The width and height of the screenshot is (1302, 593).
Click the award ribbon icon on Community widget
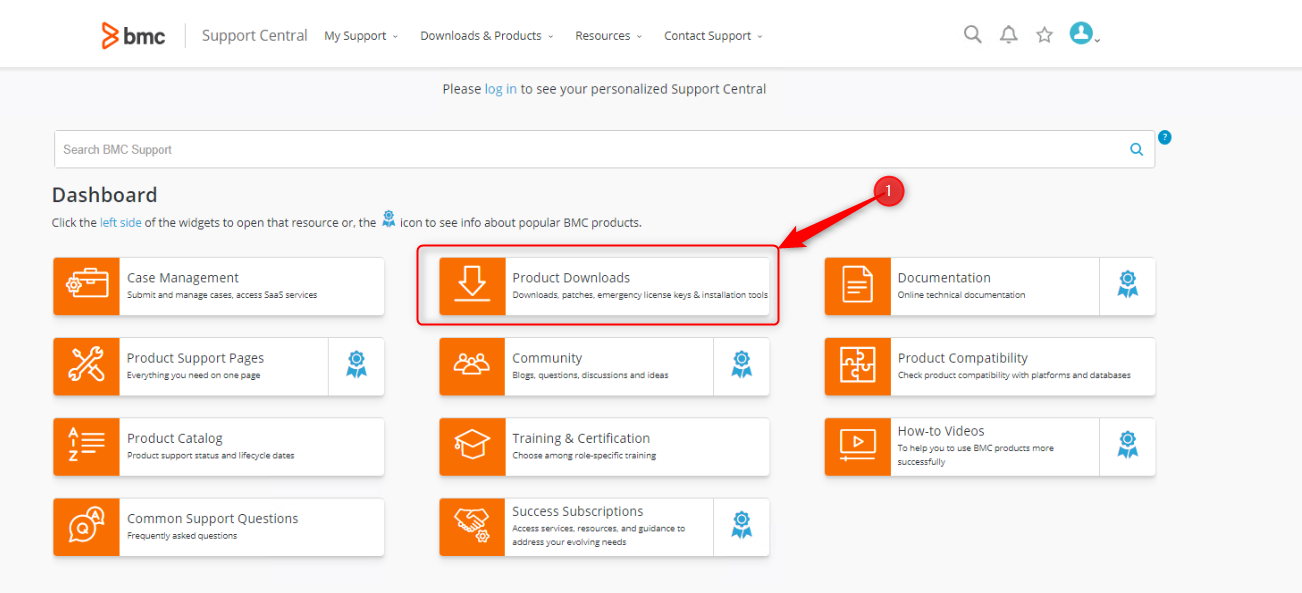pos(741,365)
